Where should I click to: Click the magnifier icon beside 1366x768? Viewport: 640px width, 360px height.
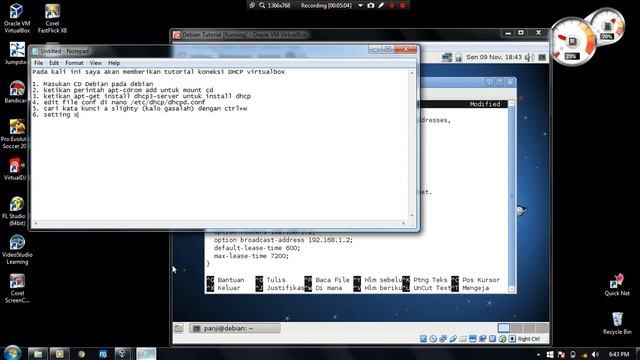262,5
